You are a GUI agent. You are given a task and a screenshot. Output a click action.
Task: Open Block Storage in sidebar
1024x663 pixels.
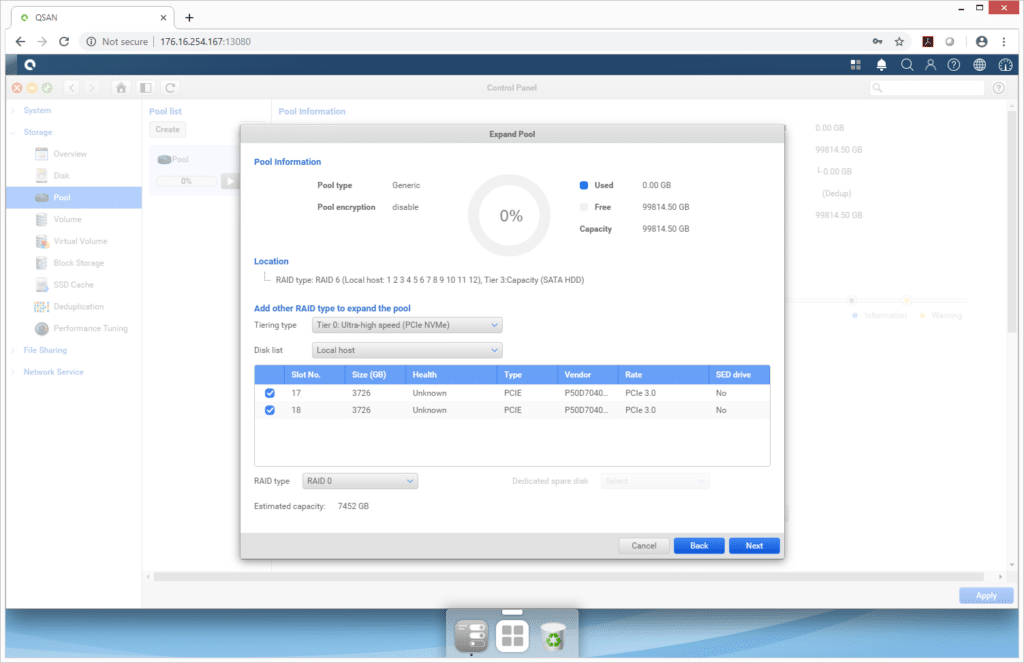coord(78,263)
